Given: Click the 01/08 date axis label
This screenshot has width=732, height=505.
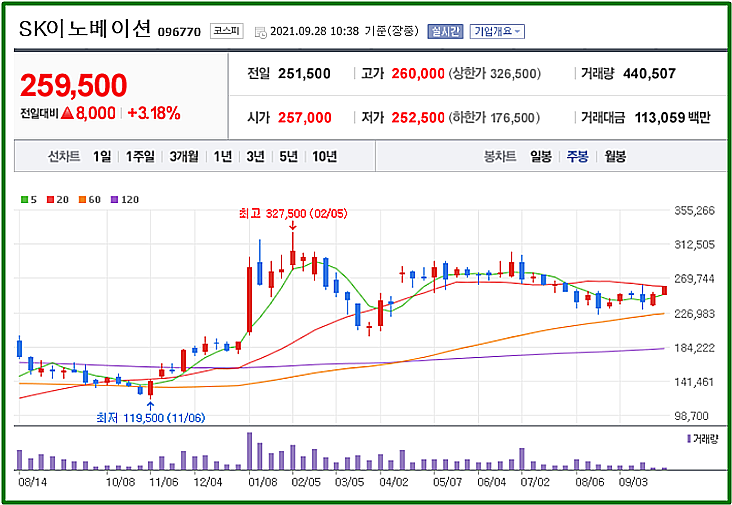Looking at the screenshot, I should pos(263,482).
